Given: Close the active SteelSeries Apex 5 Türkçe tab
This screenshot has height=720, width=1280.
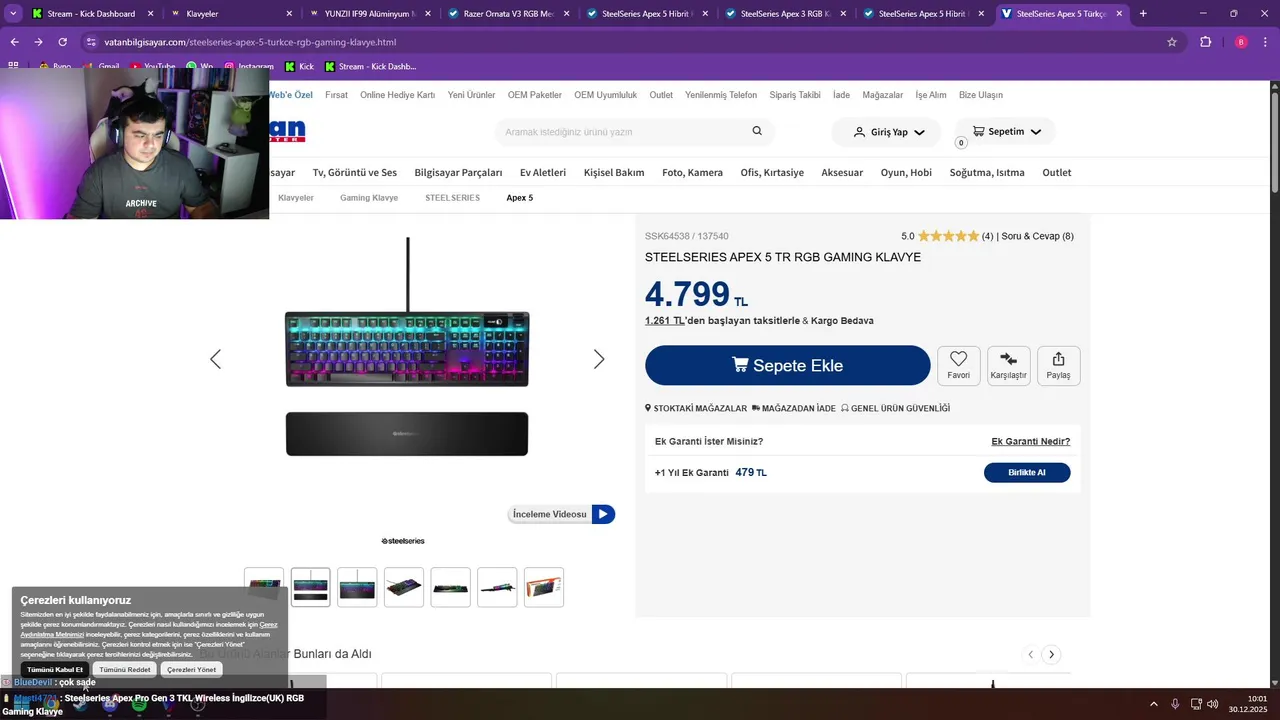Looking at the screenshot, I should [1120, 14].
